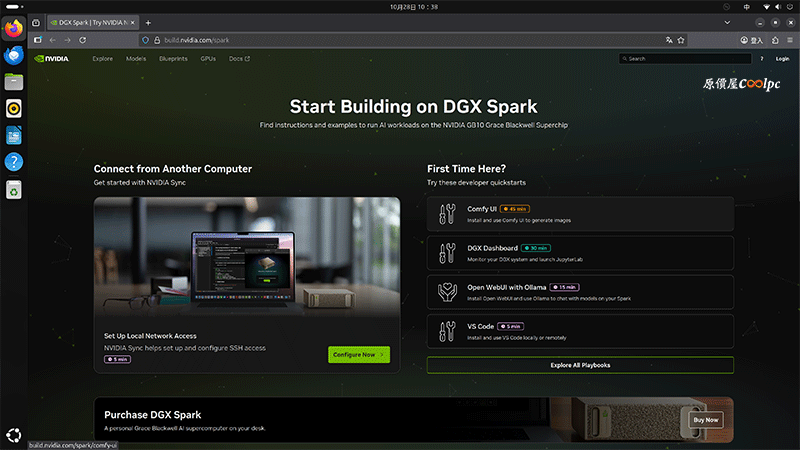Click the translate page icon in address bar
Viewport: 800px width, 450px height.
point(668,40)
